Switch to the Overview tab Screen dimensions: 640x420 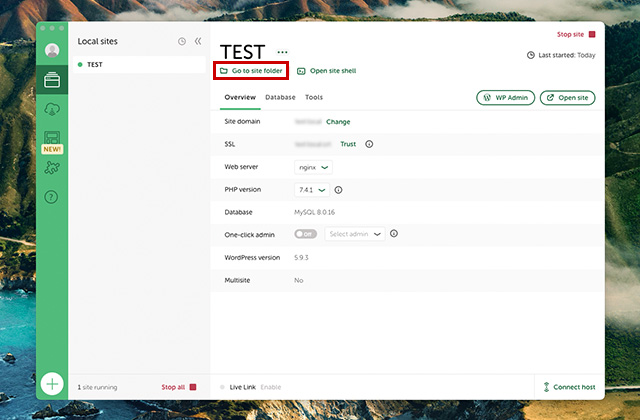[x=240, y=97]
